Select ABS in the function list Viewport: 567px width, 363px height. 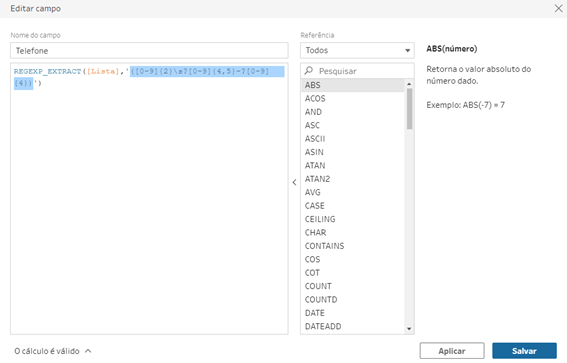click(x=353, y=85)
